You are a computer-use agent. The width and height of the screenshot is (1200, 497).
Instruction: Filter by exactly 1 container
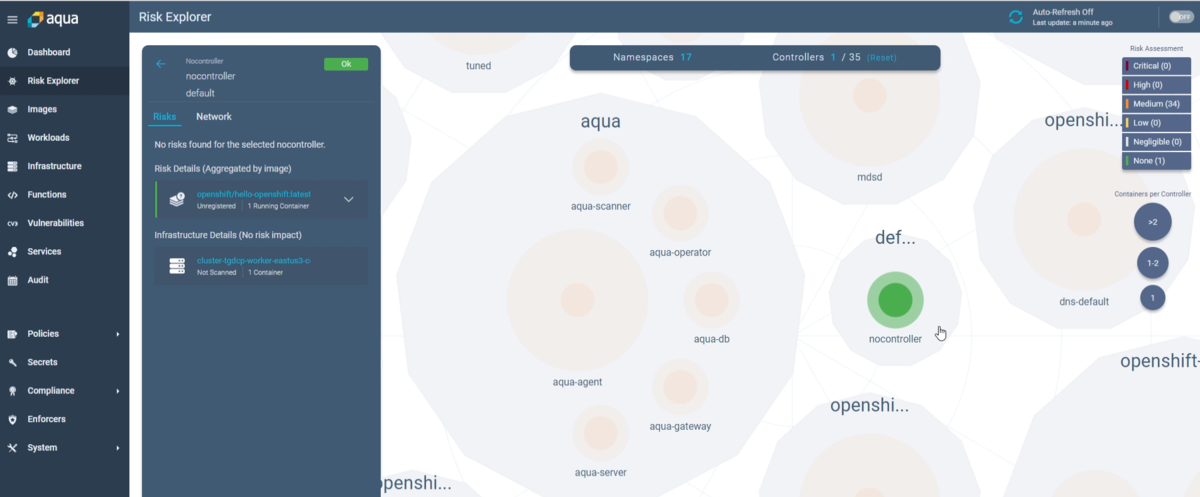coord(1152,298)
